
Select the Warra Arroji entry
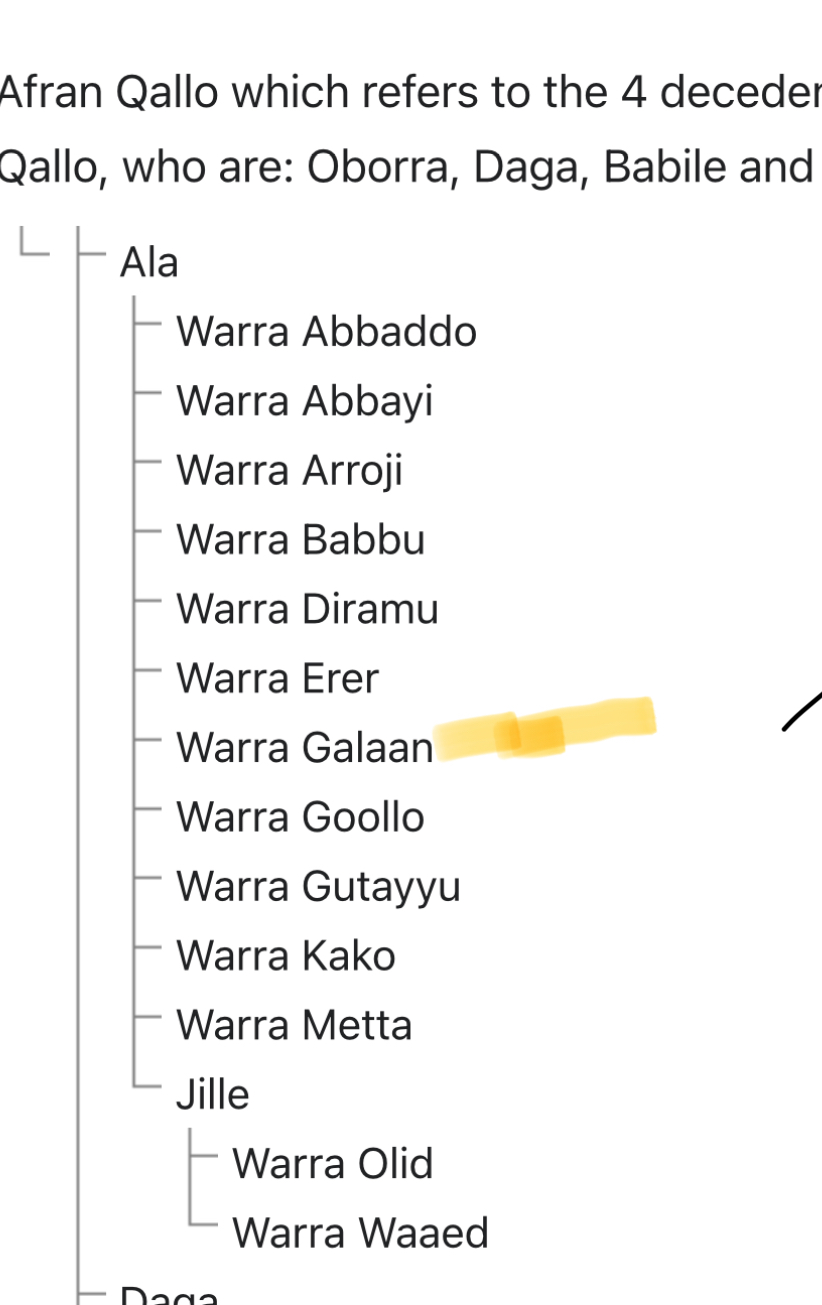[x=289, y=471]
